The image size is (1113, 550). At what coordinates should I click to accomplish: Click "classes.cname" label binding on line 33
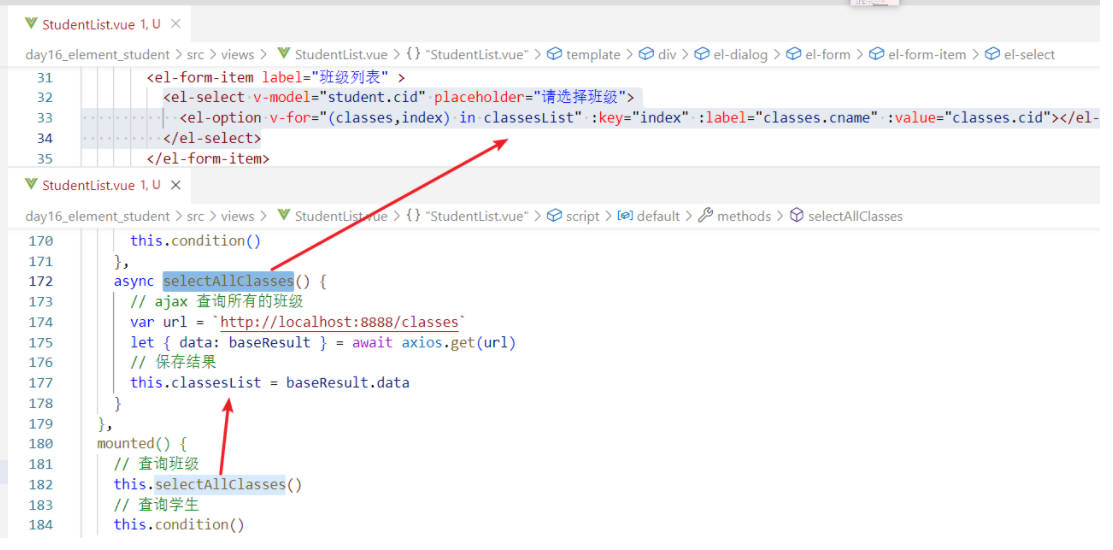click(816, 118)
